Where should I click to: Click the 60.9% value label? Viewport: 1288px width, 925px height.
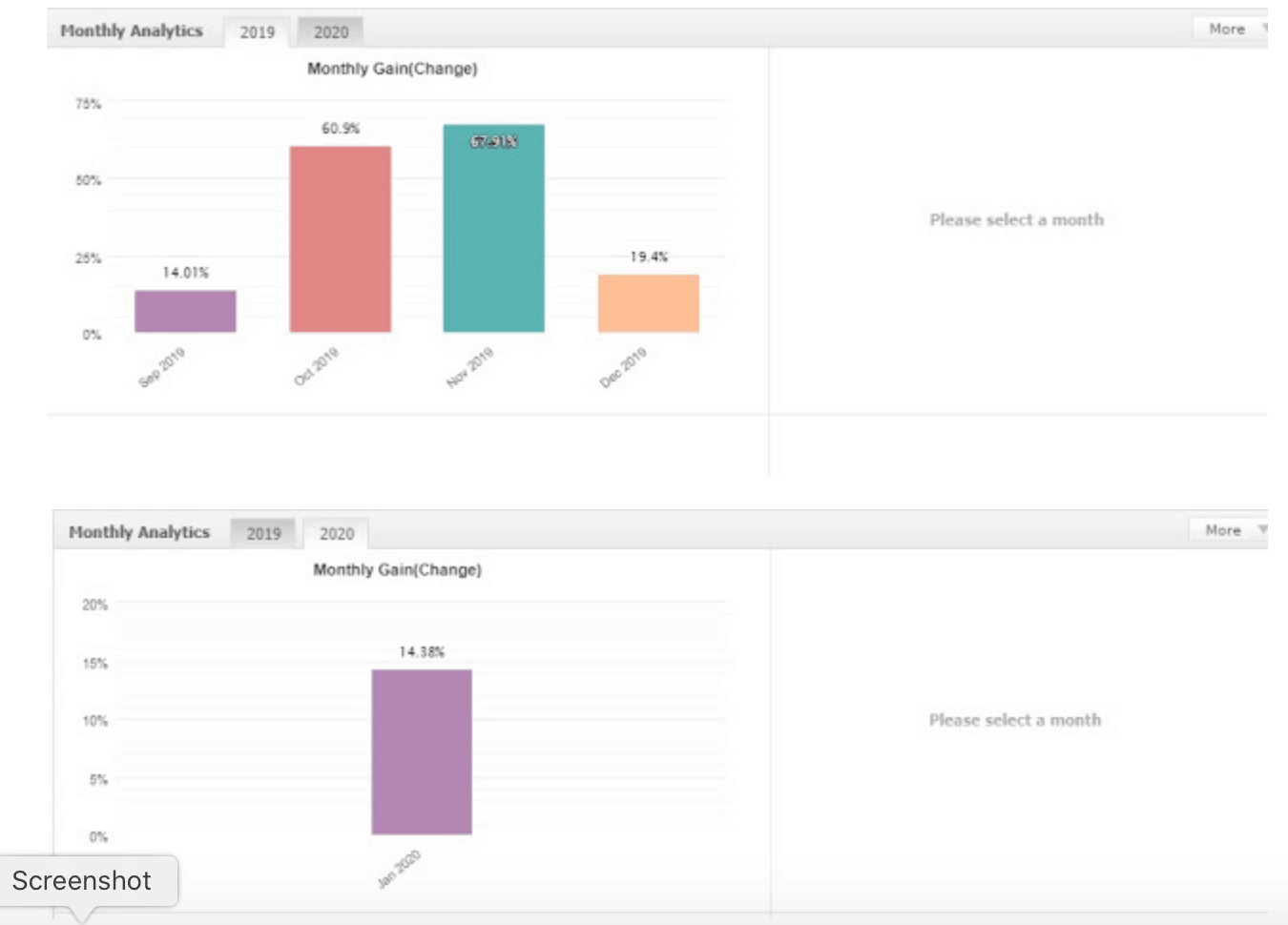tap(341, 128)
